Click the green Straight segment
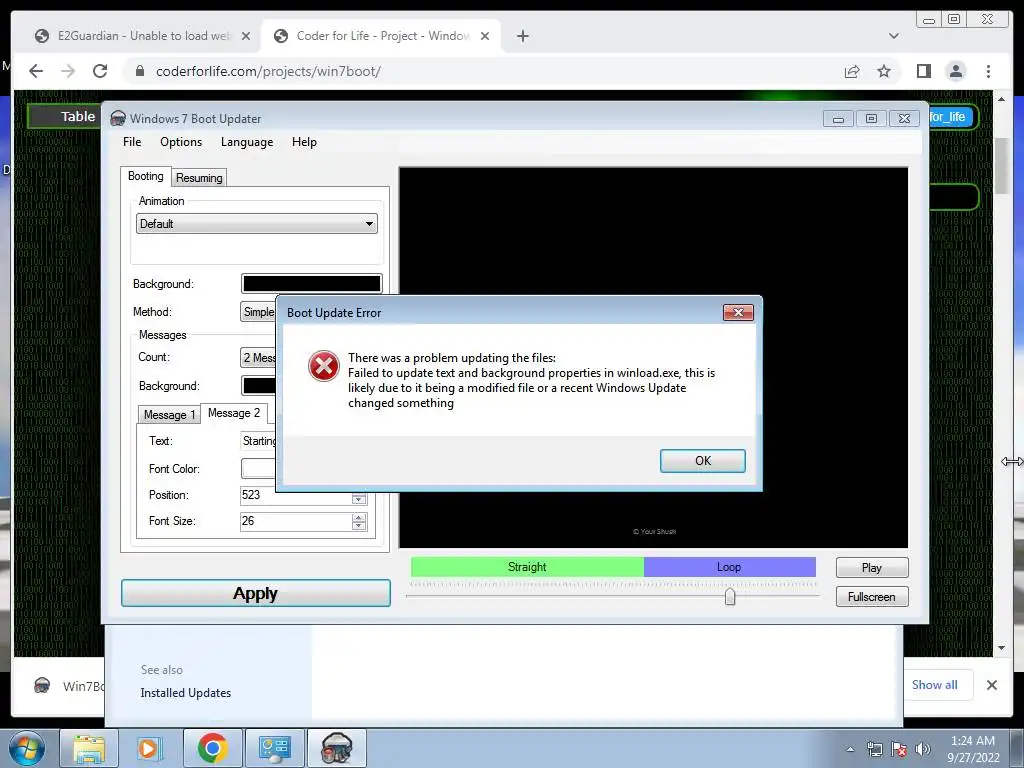This screenshot has width=1024, height=768. tap(527, 567)
